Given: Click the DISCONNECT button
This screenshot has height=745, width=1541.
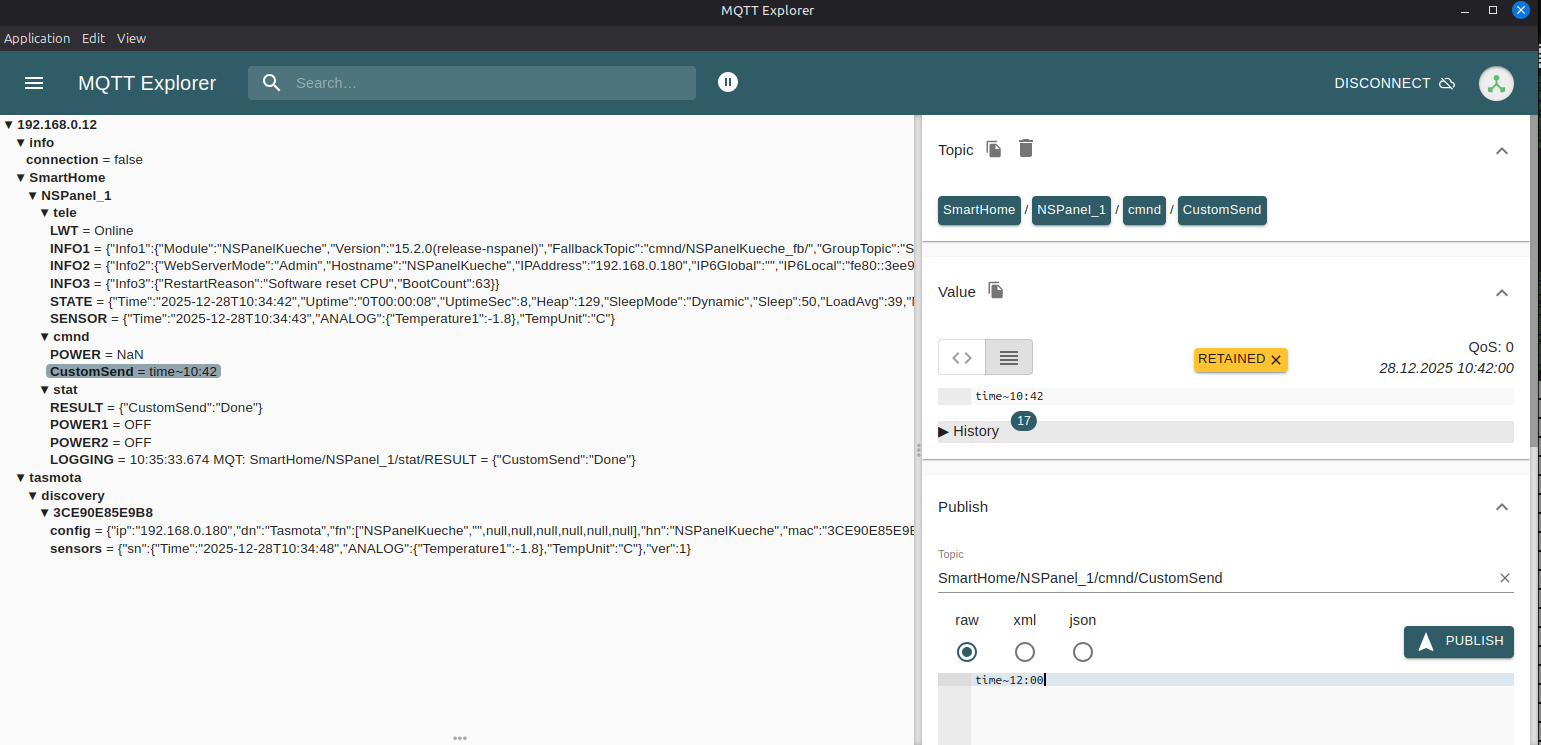Looking at the screenshot, I should (x=1394, y=83).
